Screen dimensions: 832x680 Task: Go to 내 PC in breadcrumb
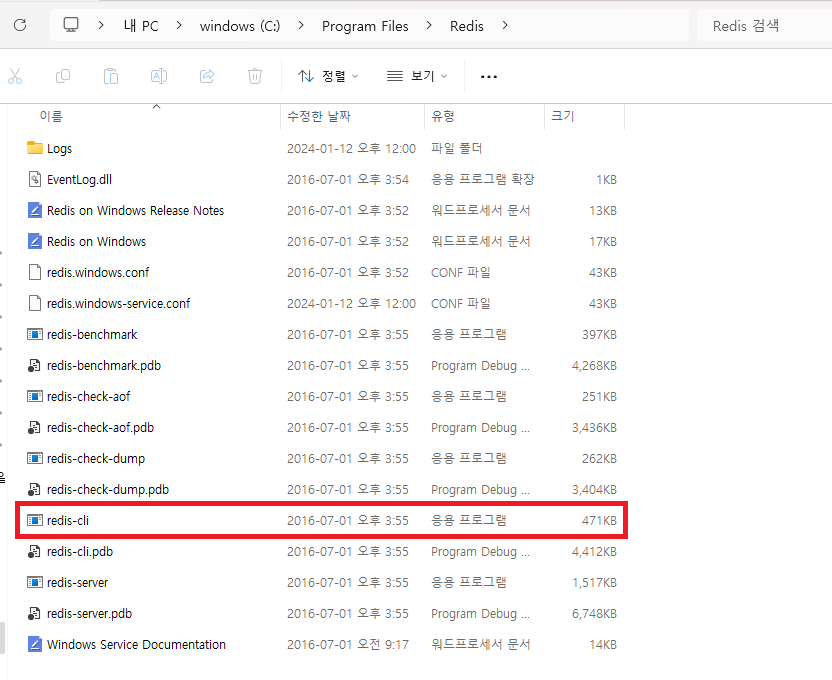click(141, 26)
